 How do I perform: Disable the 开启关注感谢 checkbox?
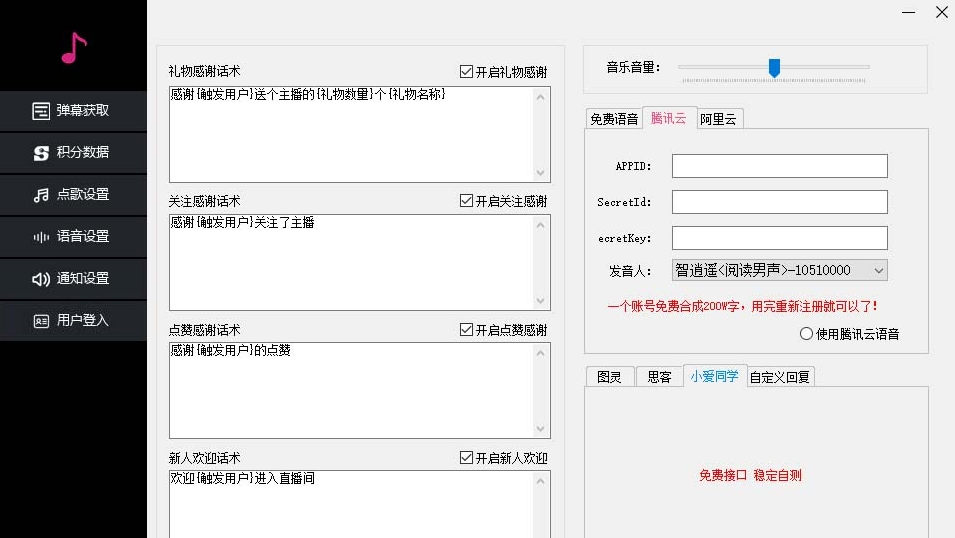[467, 201]
